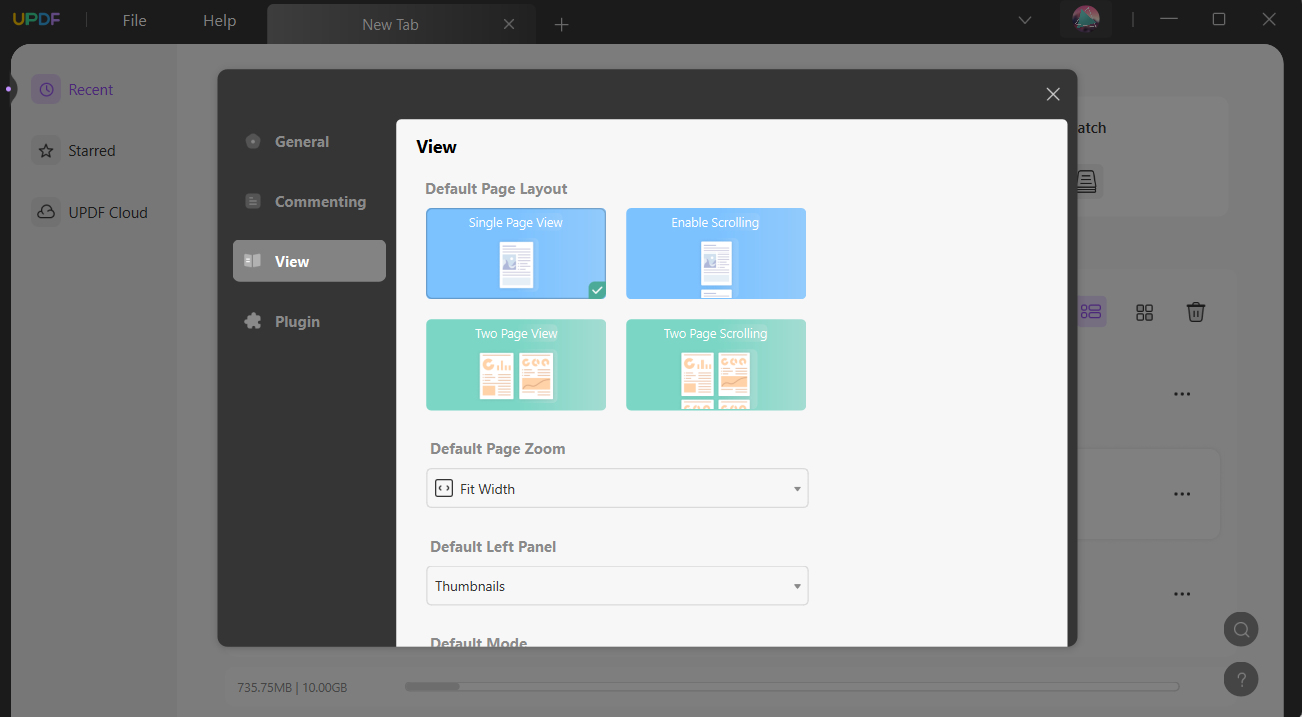Open the trash / delete files icon
The width and height of the screenshot is (1302, 717).
pos(1195,312)
